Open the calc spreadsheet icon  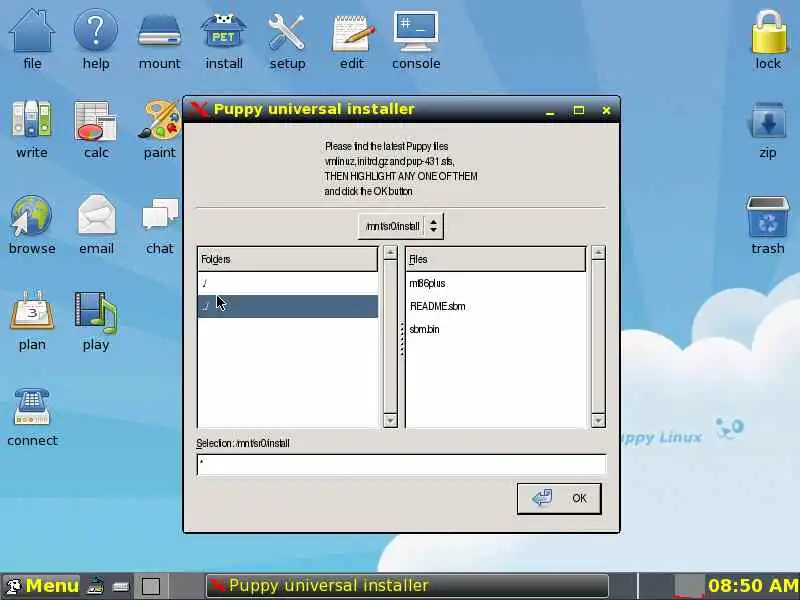(96, 130)
